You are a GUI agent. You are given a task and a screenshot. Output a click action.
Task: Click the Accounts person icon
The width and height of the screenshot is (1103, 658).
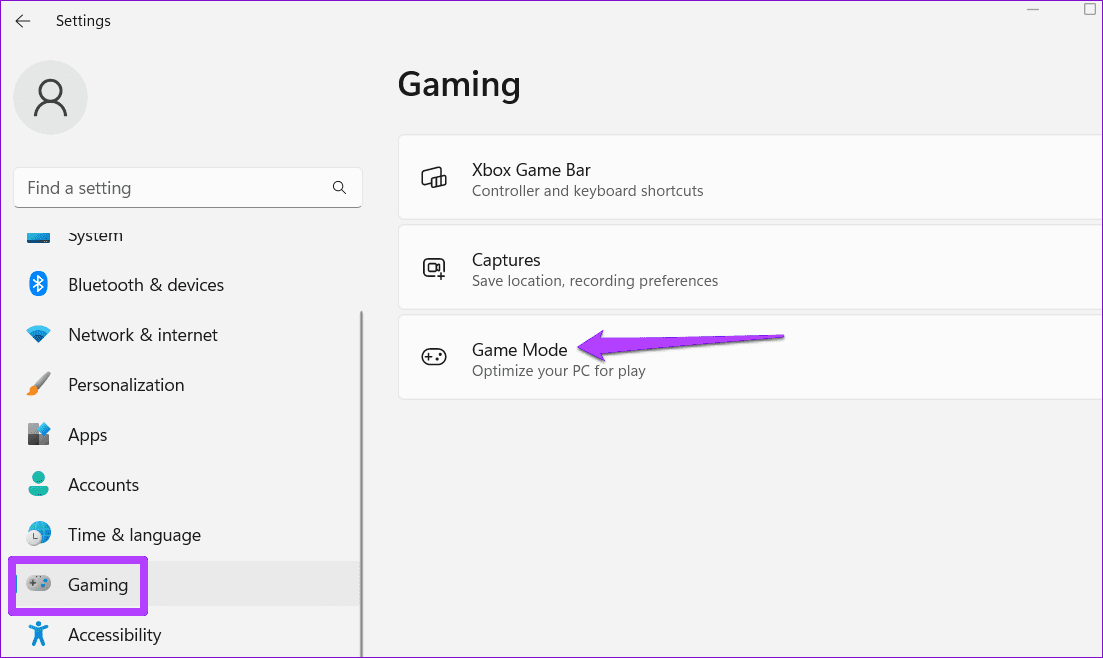coord(39,485)
